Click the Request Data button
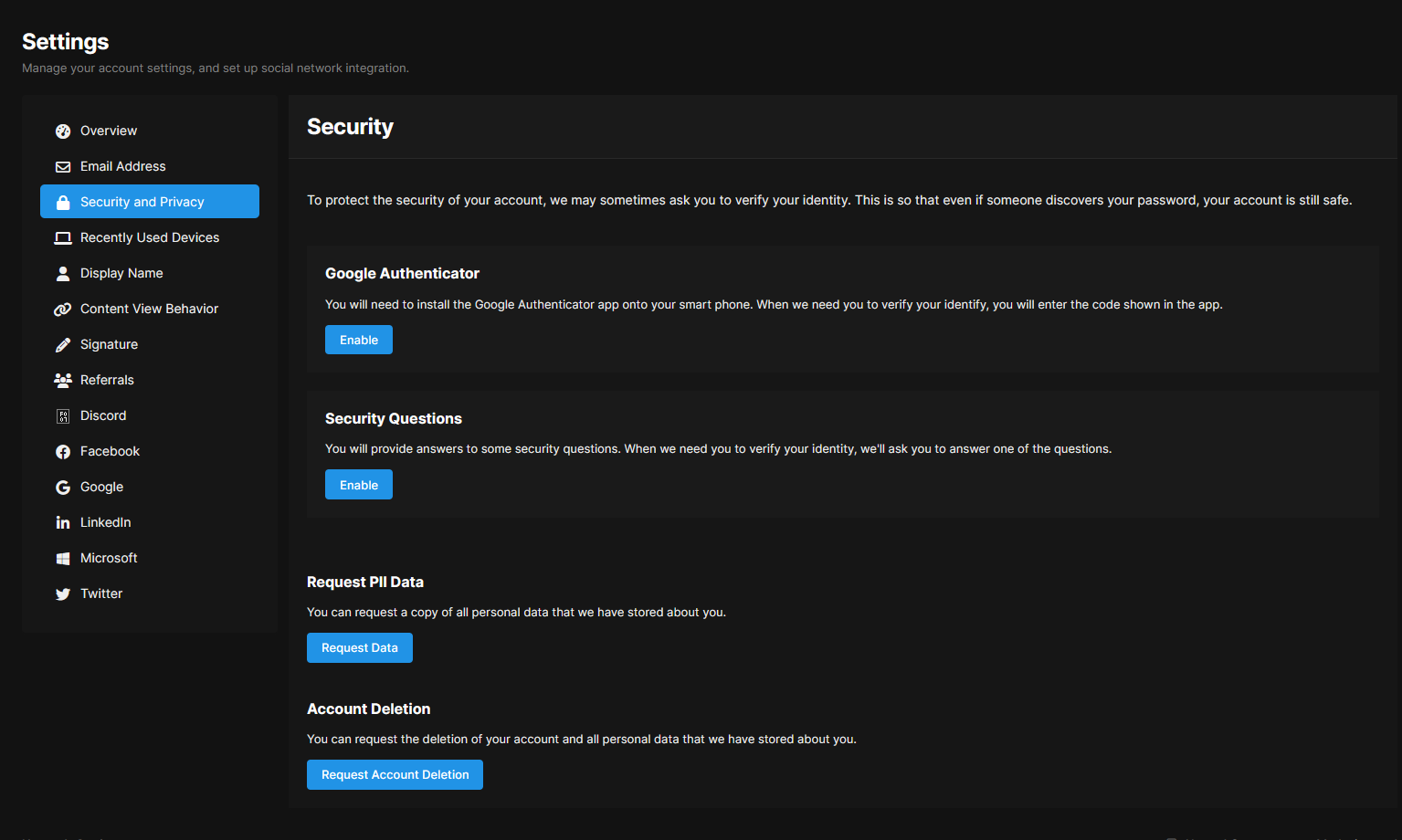The height and width of the screenshot is (840, 1402). click(360, 648)
